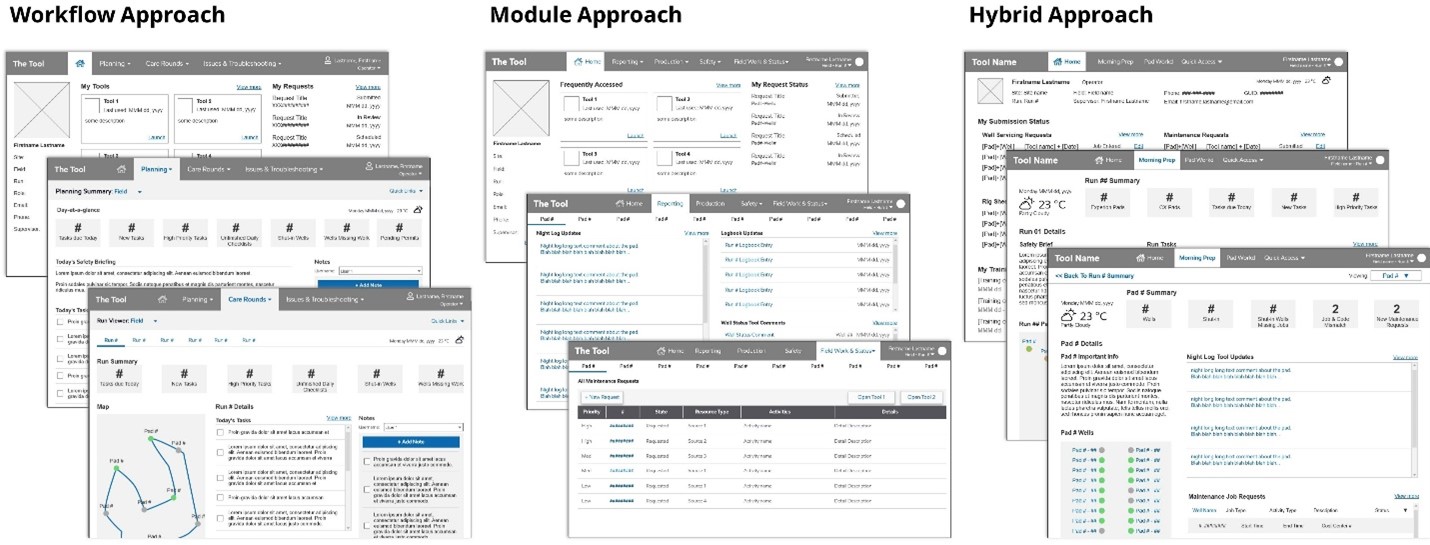Click the Open Tool 2 button
This screenshot has width=1430, height=545.
pos(923,397)
